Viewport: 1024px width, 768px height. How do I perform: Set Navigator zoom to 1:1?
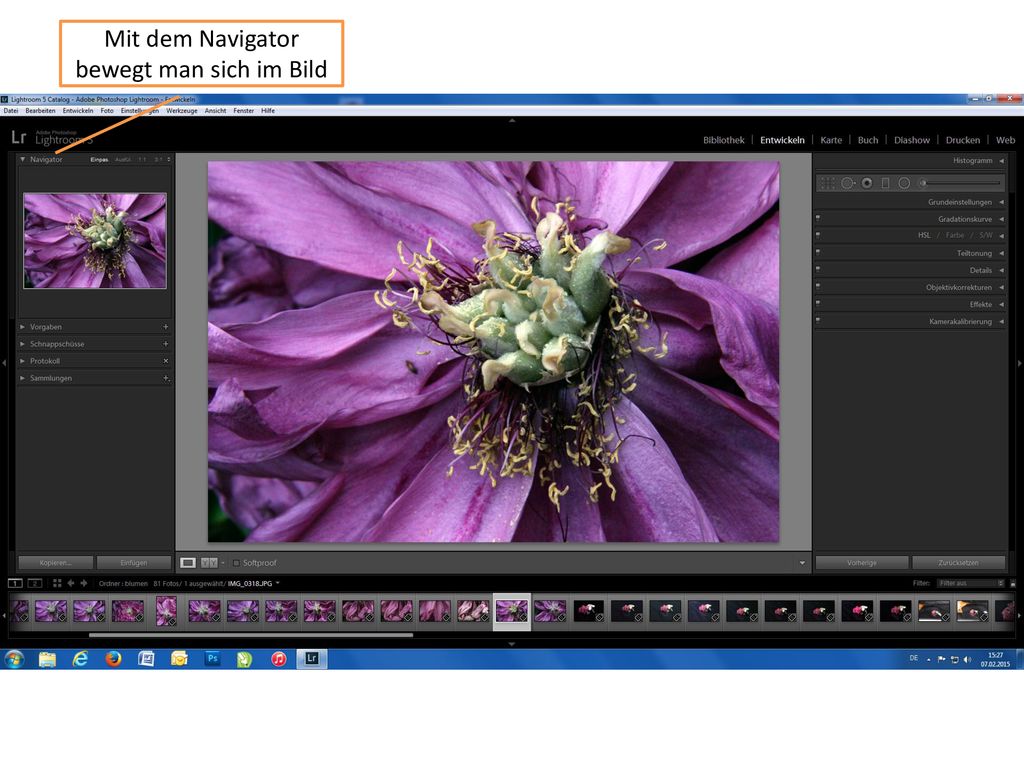[142, 159]
